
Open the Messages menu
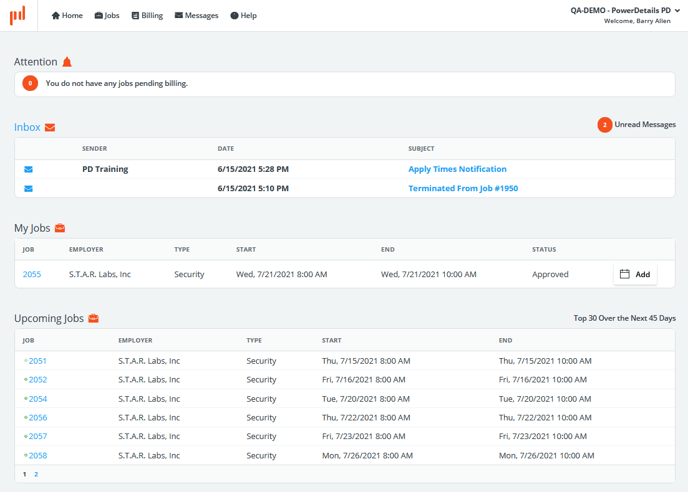coord(196,16)
